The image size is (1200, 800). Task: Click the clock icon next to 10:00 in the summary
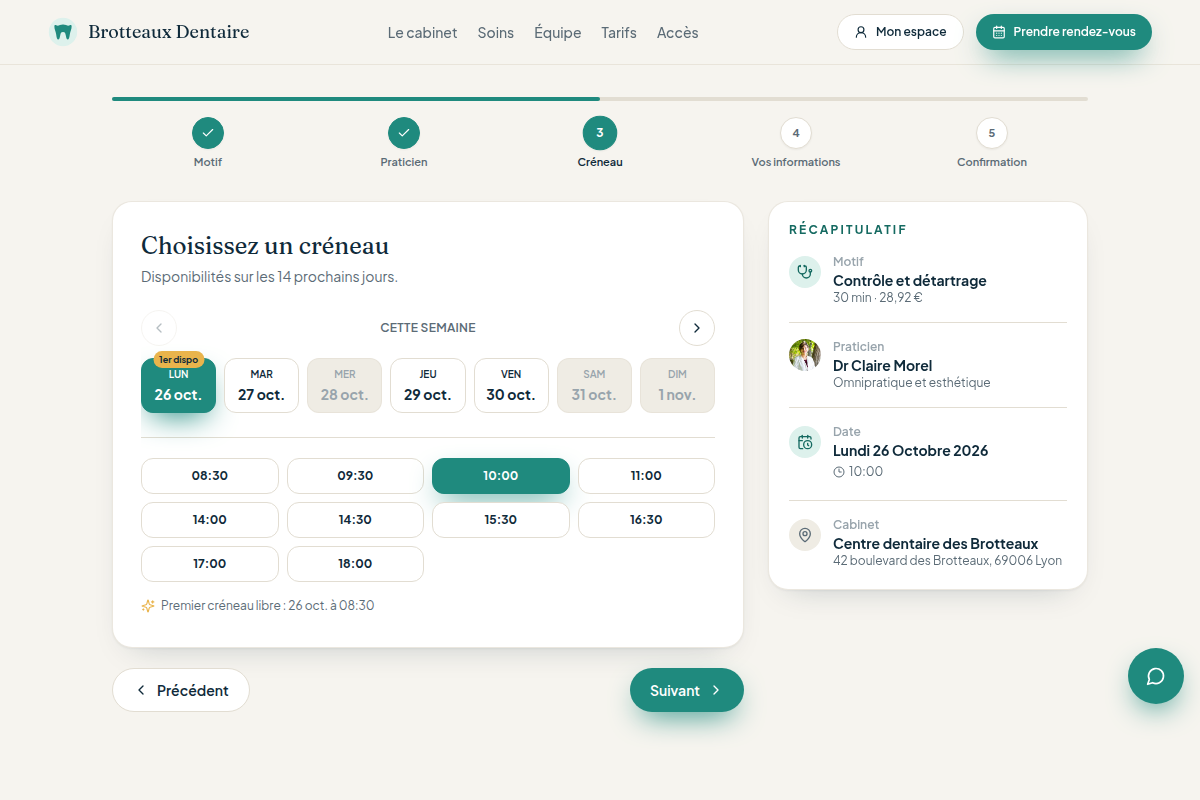(x=839, y=472)
